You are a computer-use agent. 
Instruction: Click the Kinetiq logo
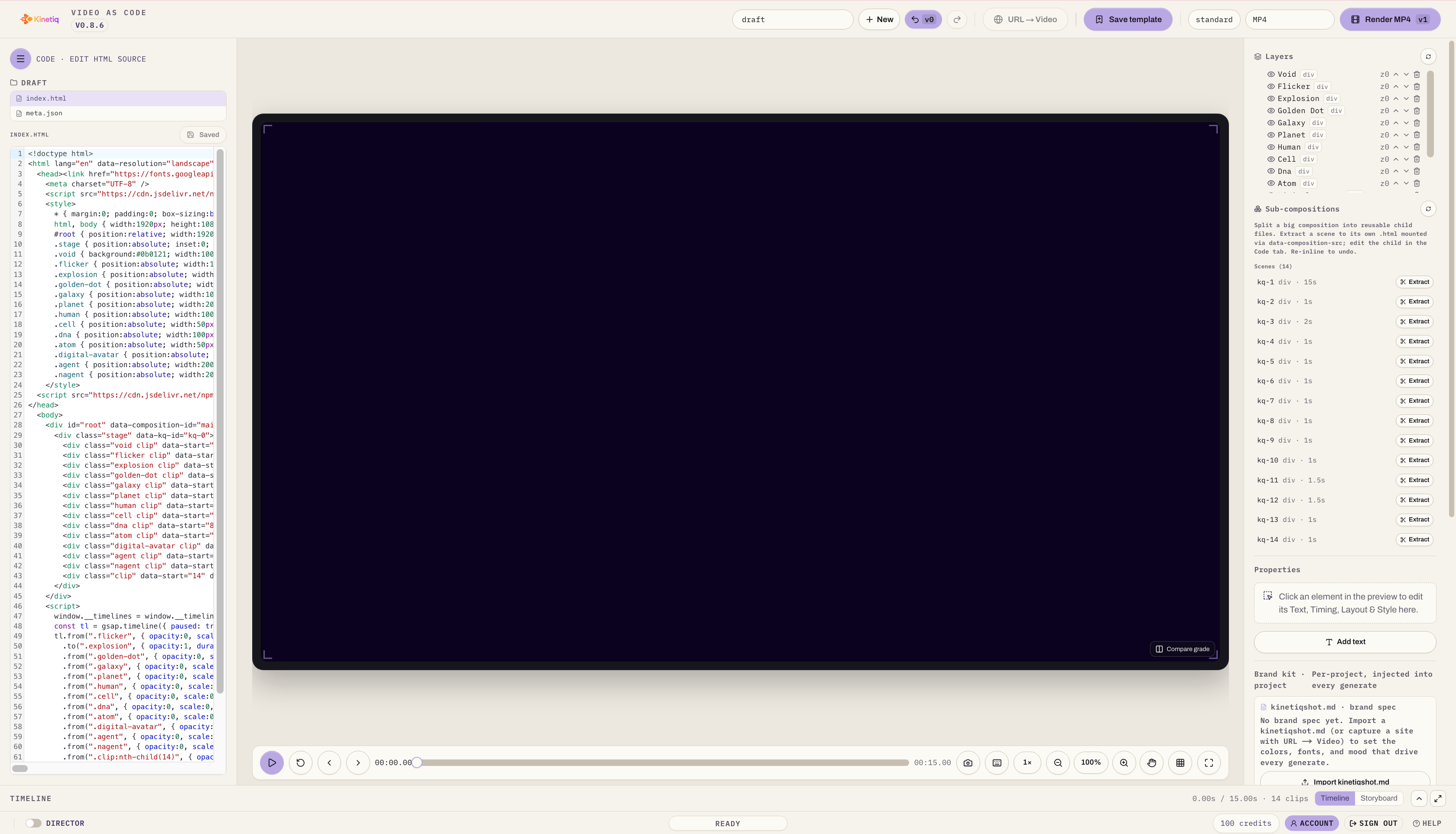pyautogui.click(x=39, y=19)
